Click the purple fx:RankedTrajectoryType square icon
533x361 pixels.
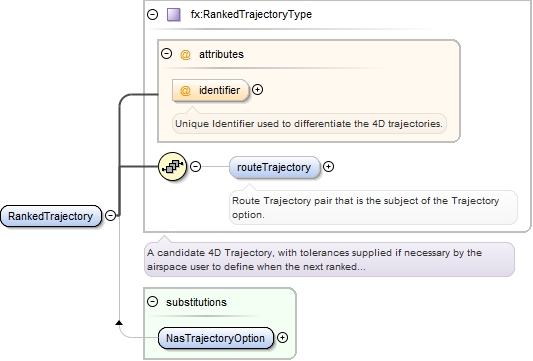(174, 15)
